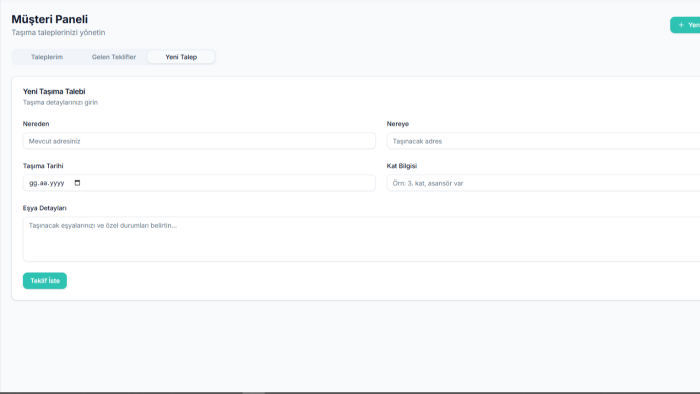
Task: Click the Nereden field label
Action: pyautogui.click(x=36, y=124)
